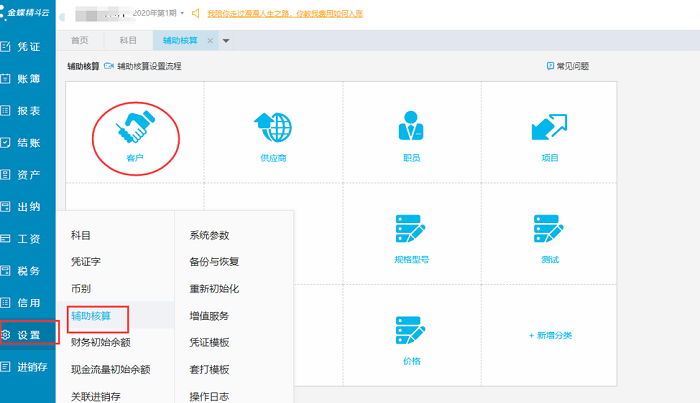Expand the tab list dropdown arrow
The width and height of the screenshot is (700, 403).
(x=226, y=41)
